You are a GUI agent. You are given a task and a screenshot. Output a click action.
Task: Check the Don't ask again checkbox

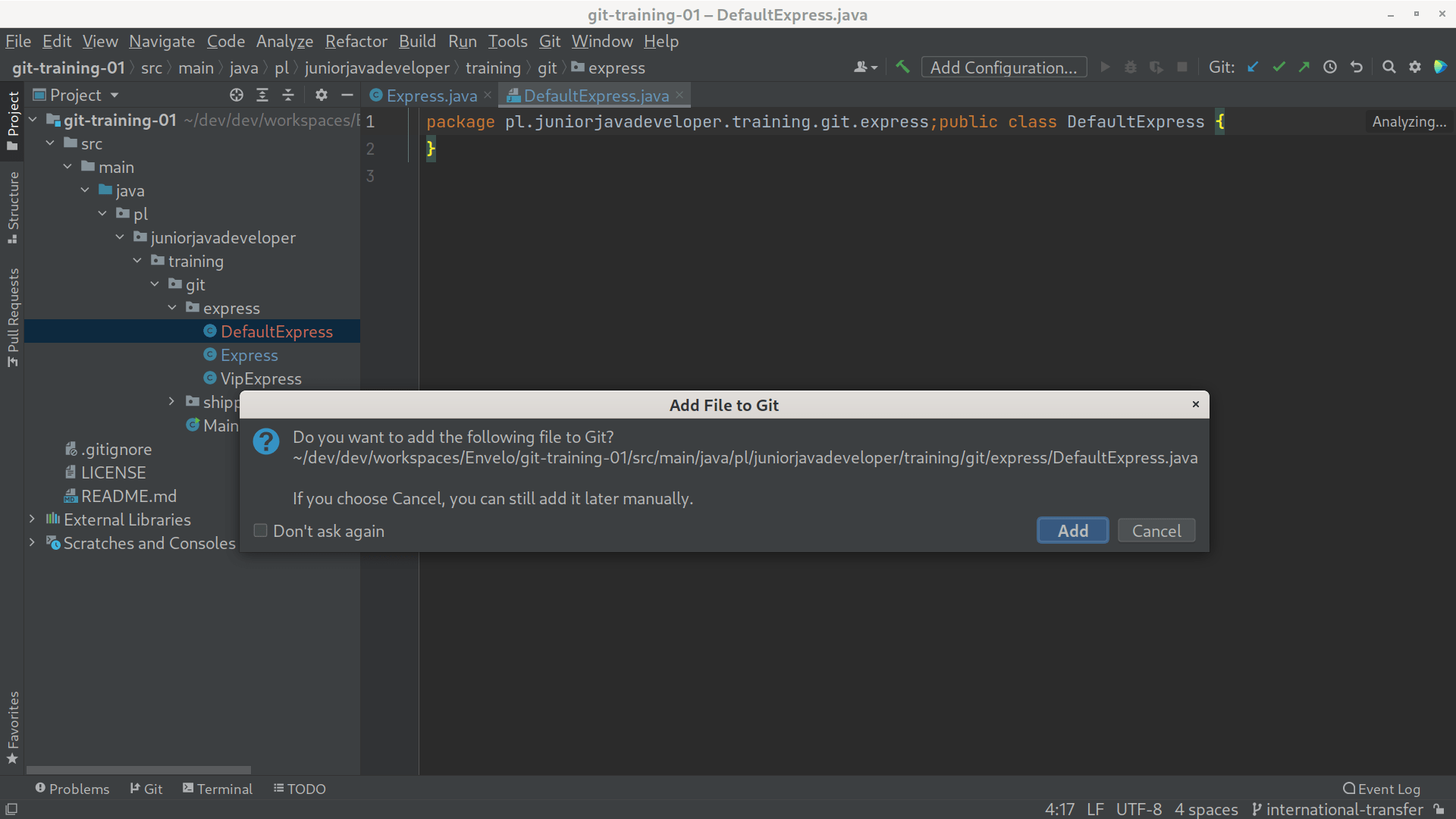click(260, 531)
